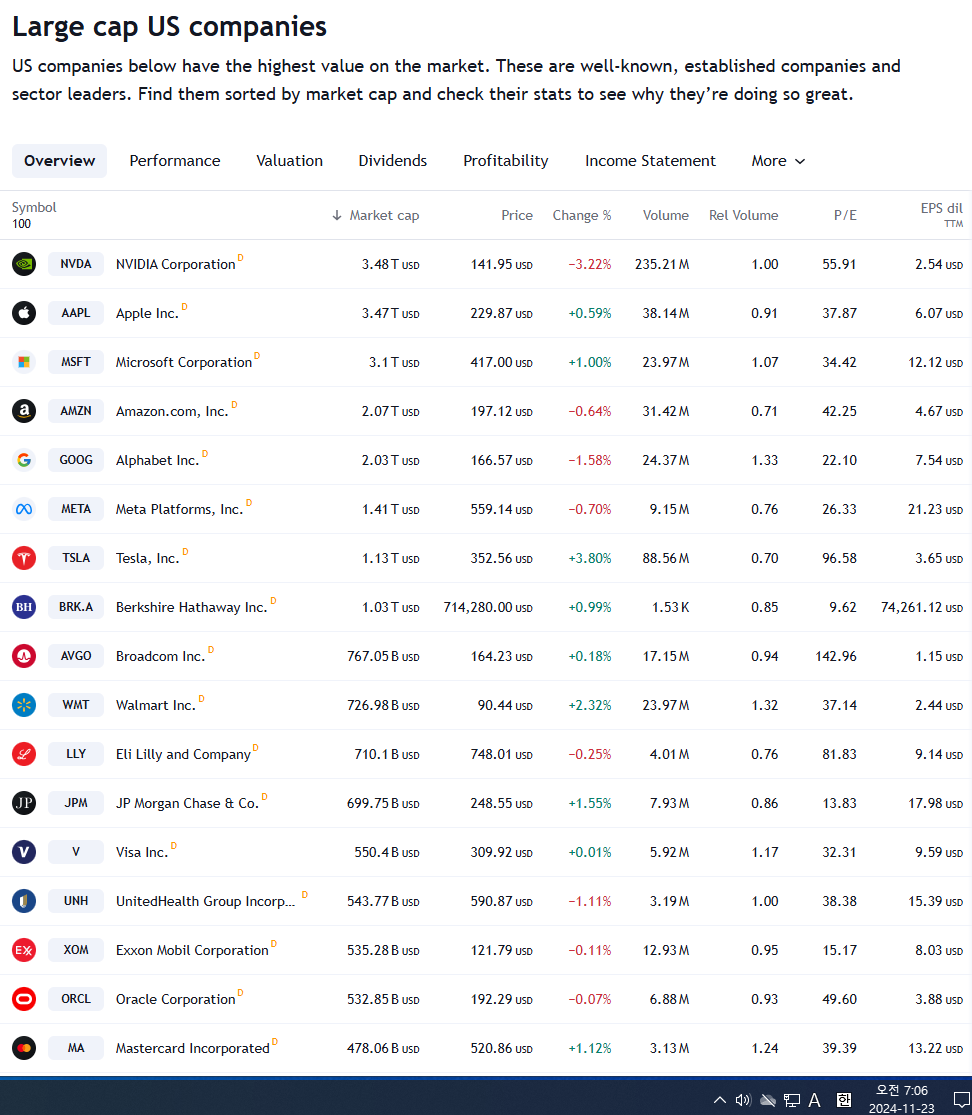Switch to the Performance tab
972x1115 pixels.
[x=175, y=161]
